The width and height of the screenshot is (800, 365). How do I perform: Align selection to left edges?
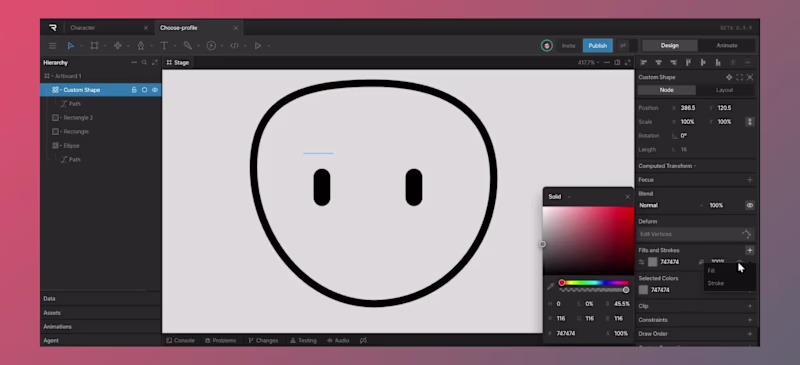coord(643,62)
